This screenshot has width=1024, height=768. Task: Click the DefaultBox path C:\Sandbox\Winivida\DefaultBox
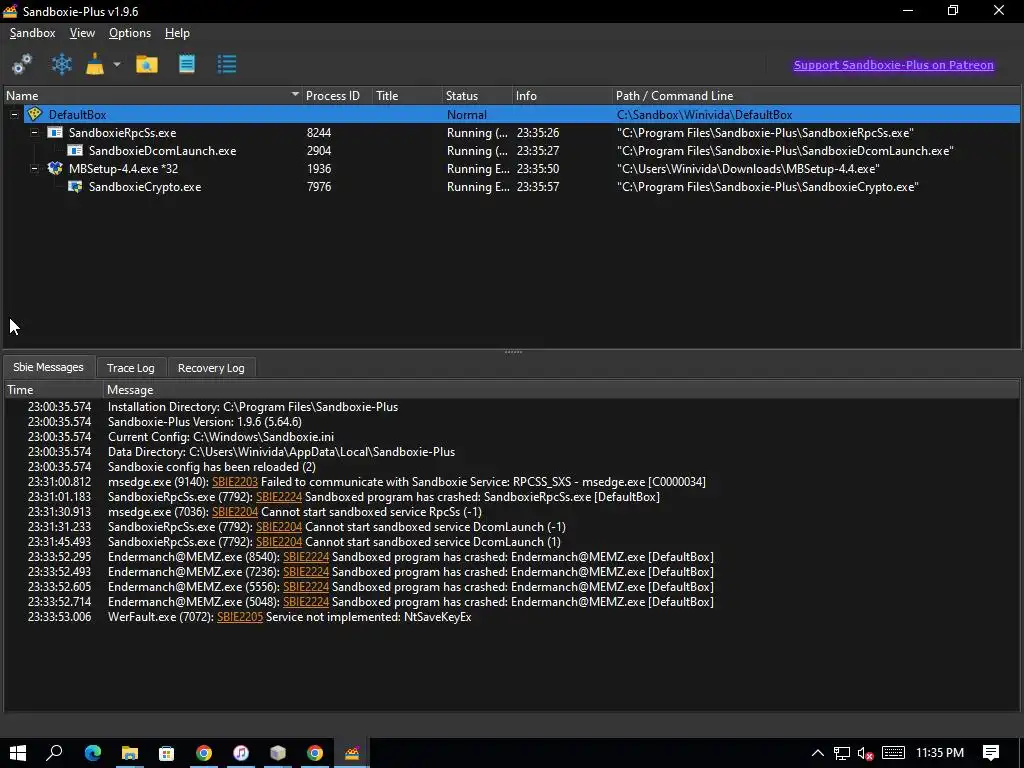(x=704, y=114)
